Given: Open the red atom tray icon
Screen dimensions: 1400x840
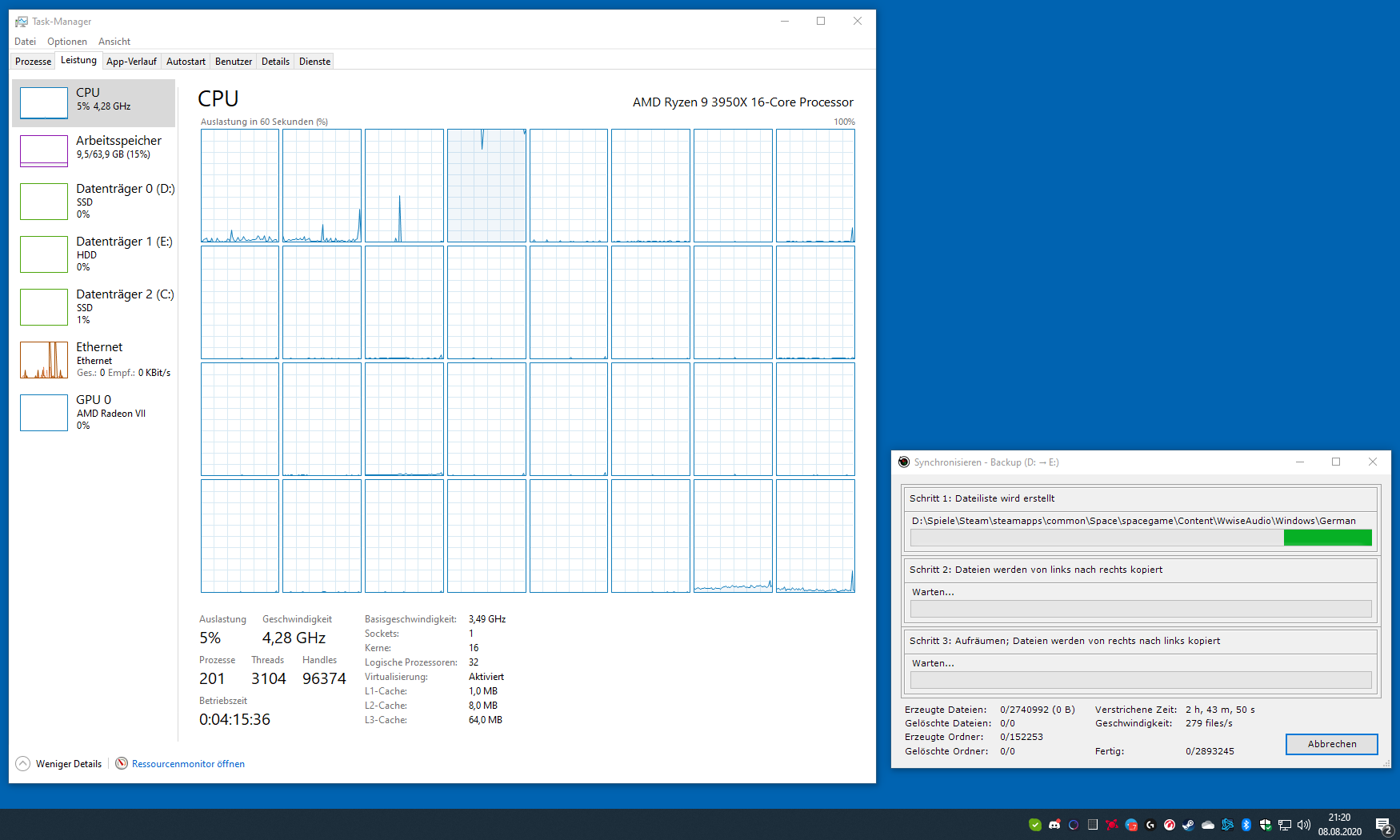Looking at the screenshot, I should 1112,825.
